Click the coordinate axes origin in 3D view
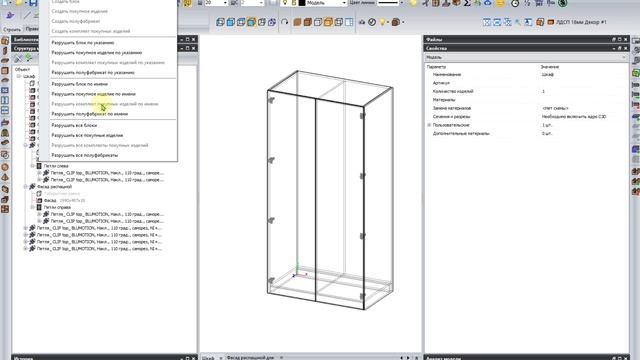640x360 pixels. coord(298,275)
